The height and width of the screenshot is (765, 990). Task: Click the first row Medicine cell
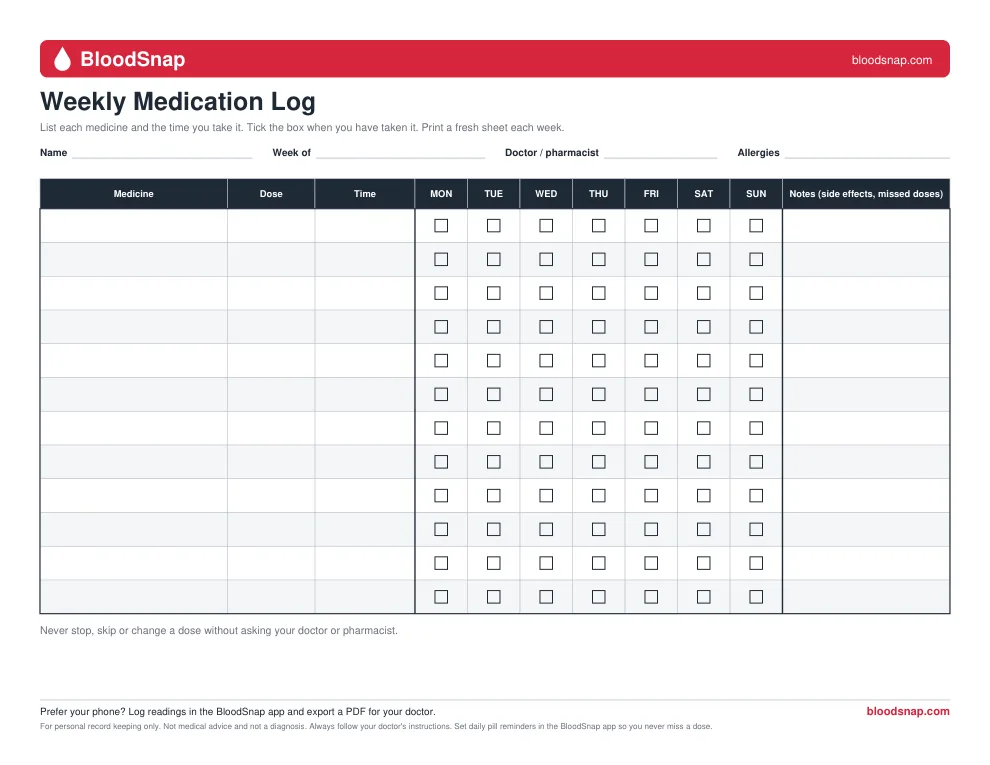click(x=134, y=225)
